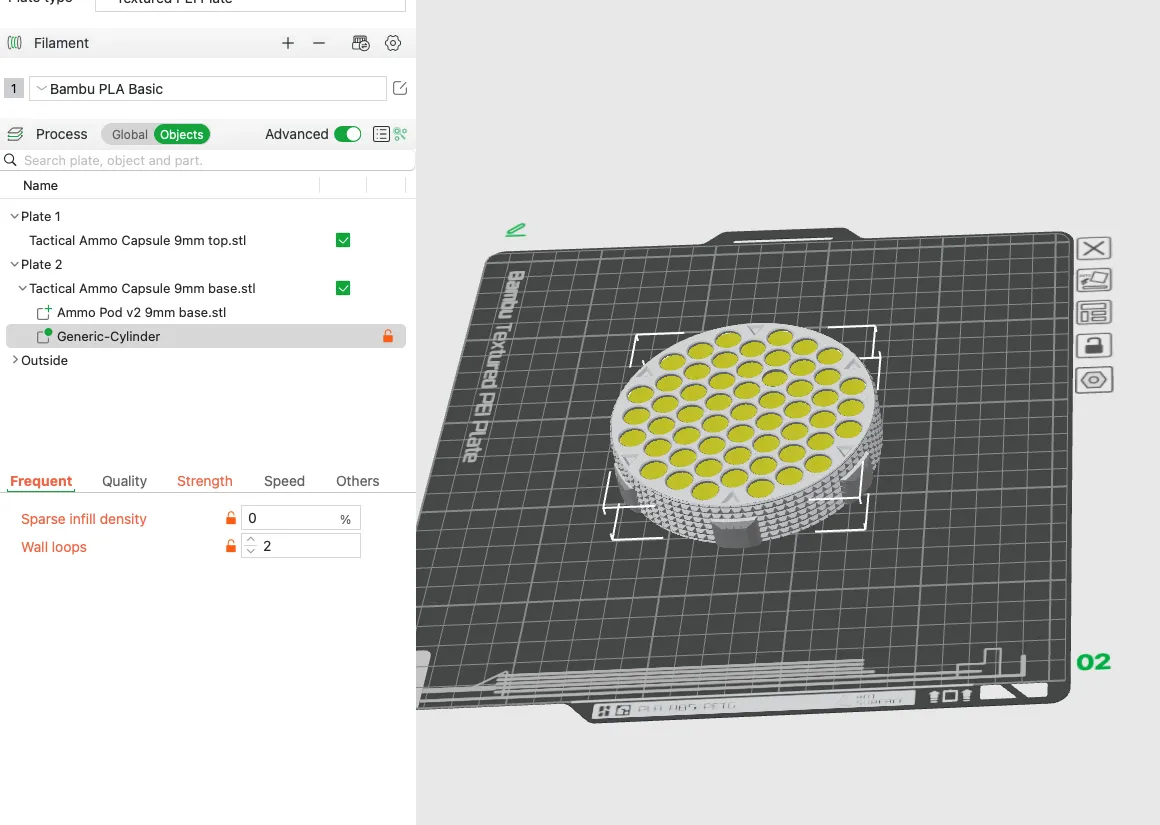Reset Sparse infill density via lock icon
The width and height of the screenshot is (1160, 825).
click(x=231, y=518)
